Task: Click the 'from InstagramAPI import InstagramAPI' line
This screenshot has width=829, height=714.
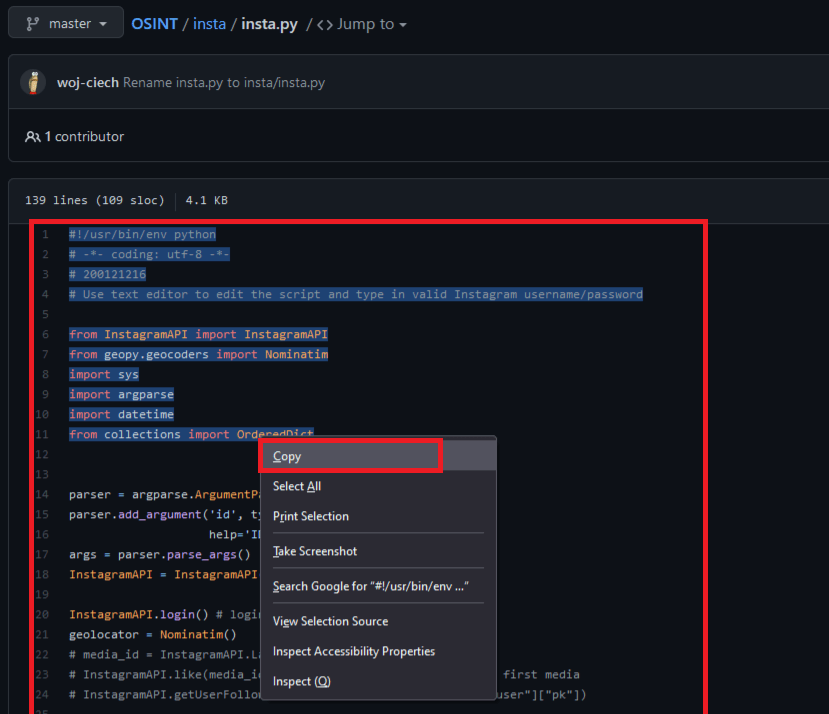Action: [x=198, y=334]
